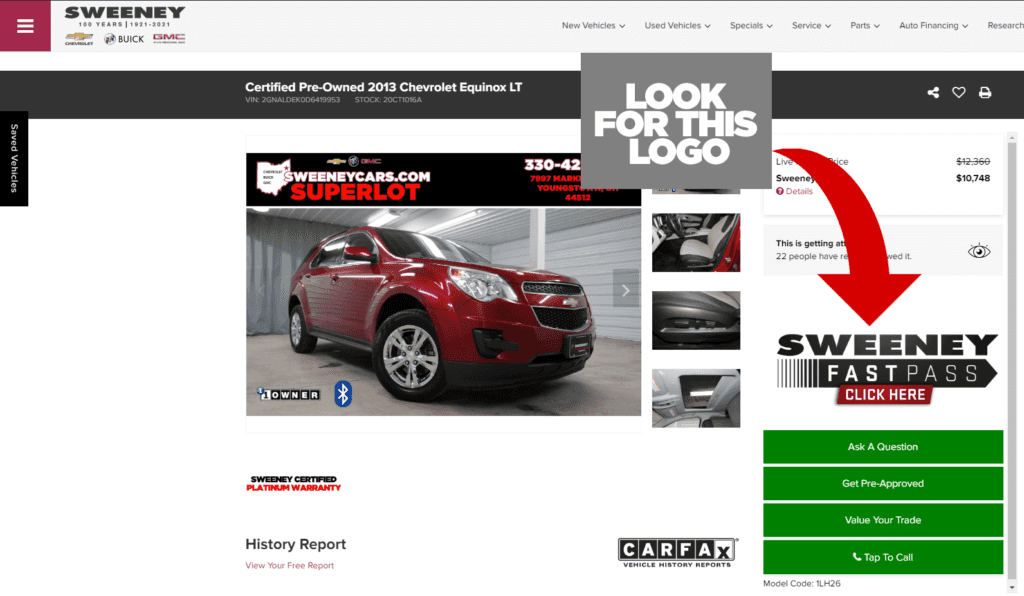The image size is (1024, 596).
Task: Print the vehicle details page
Action: pos(985,93)
